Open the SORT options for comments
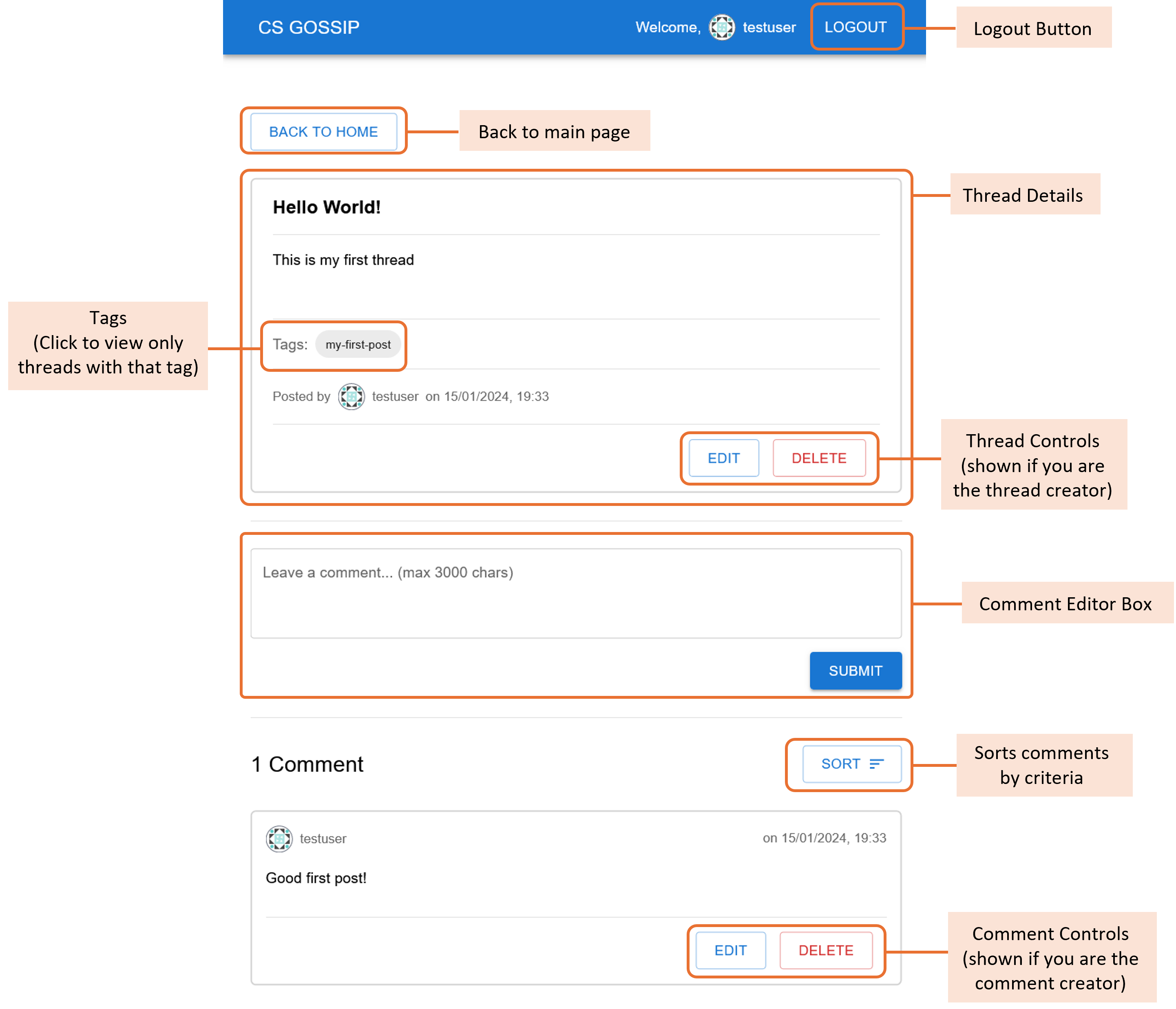 pos(851,764)
